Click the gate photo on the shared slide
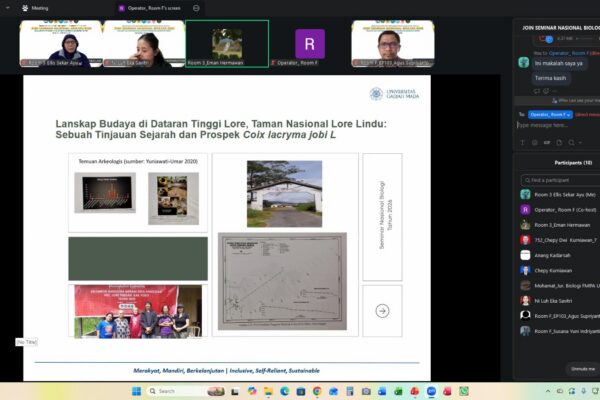The image size is (600, 400). pos(284,194)
